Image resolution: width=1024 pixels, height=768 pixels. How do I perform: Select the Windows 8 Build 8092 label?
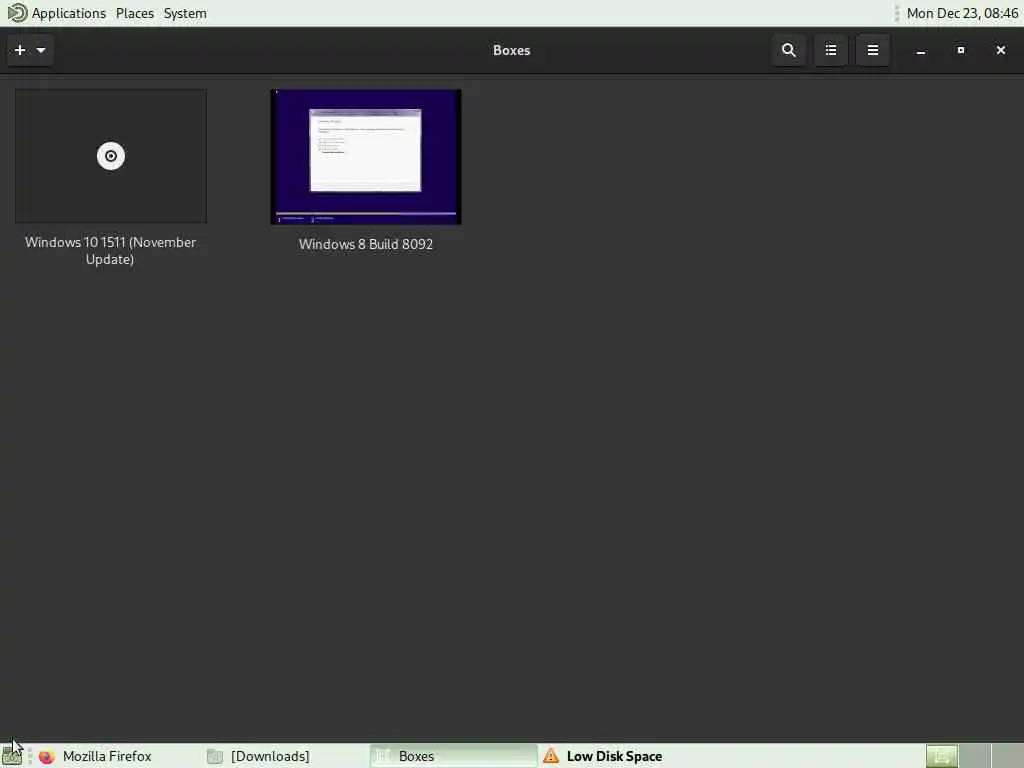366,244
